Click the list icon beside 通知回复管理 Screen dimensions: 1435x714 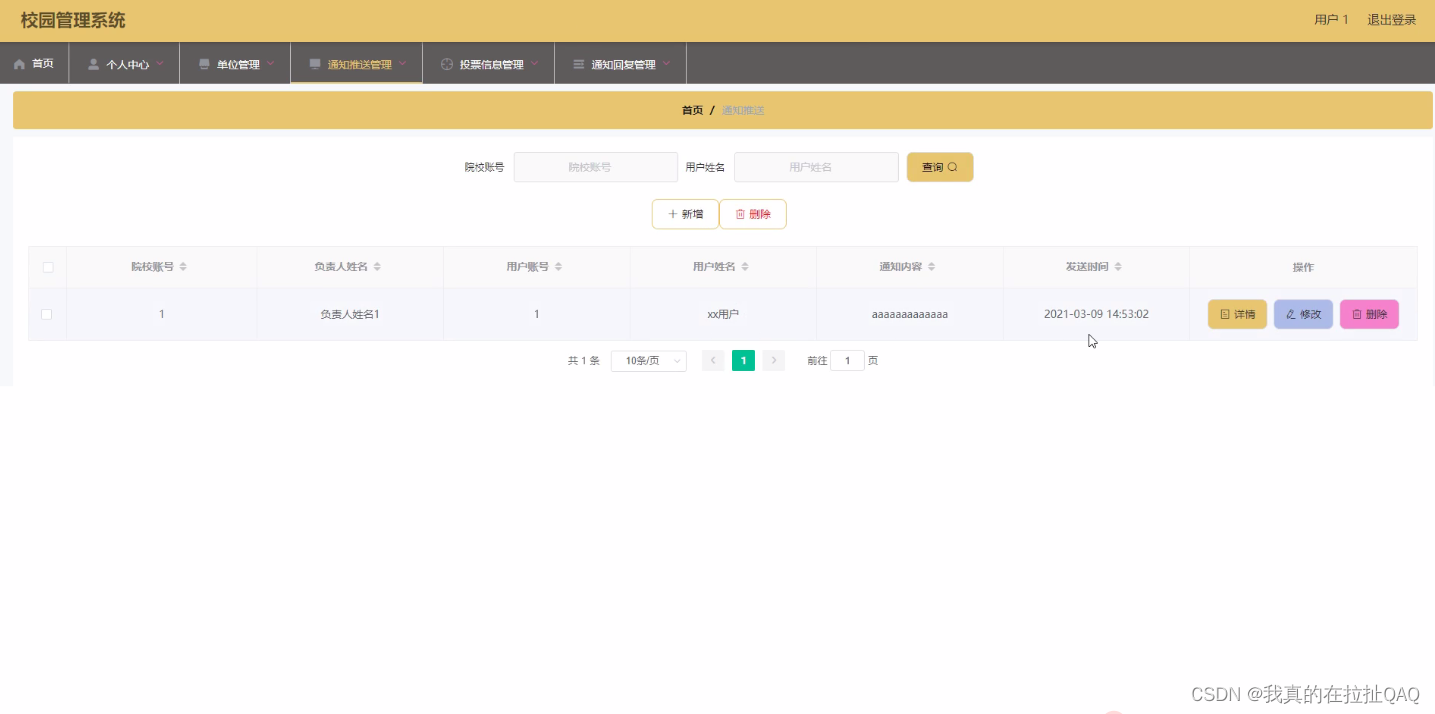pyautogui.click(x=579, y=64)
